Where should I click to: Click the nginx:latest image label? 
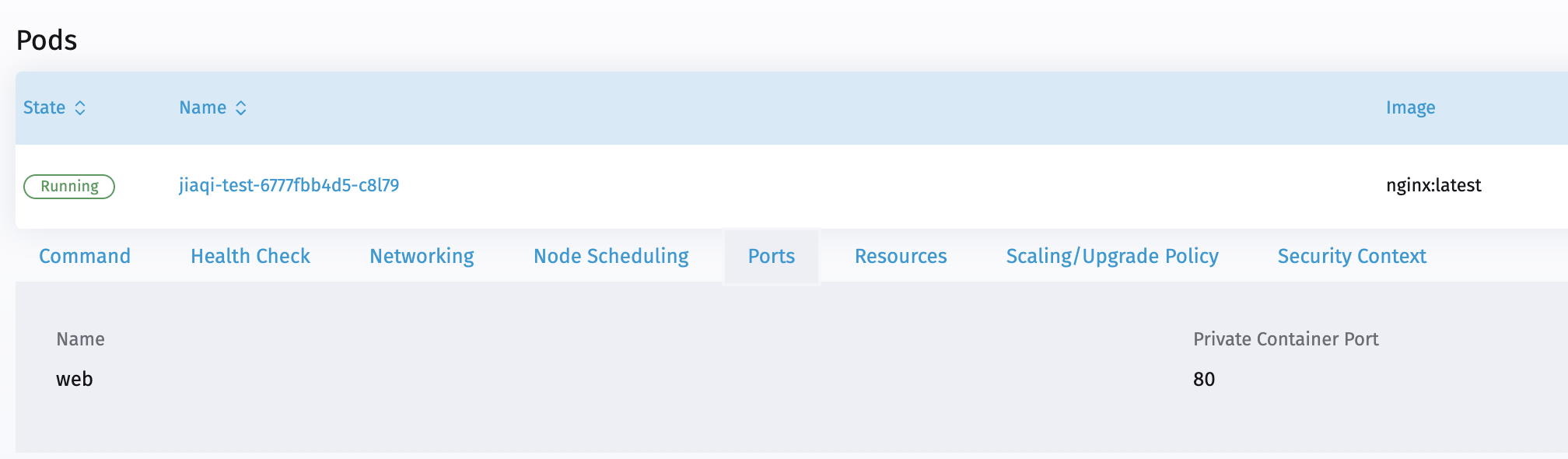click(1433, 186)
